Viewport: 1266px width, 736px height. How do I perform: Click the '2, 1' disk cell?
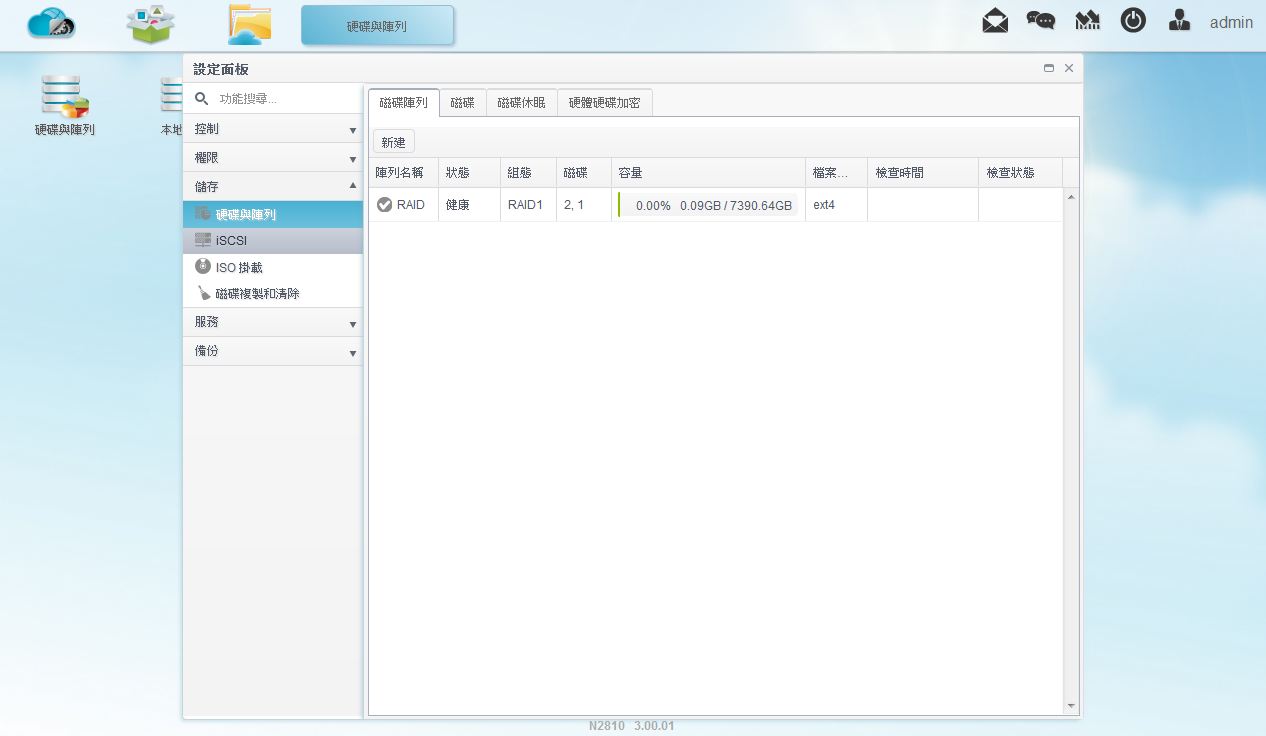[x=583, y=205]
